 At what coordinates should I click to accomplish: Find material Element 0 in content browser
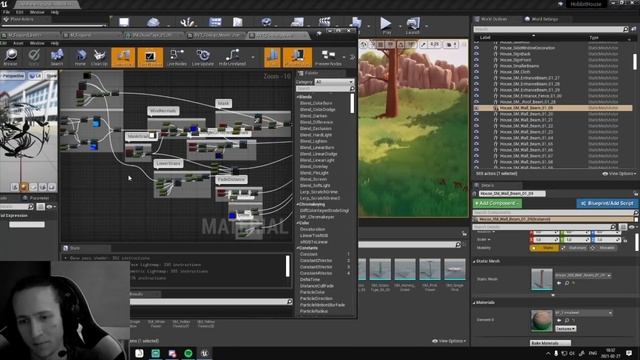click(567, 320)
